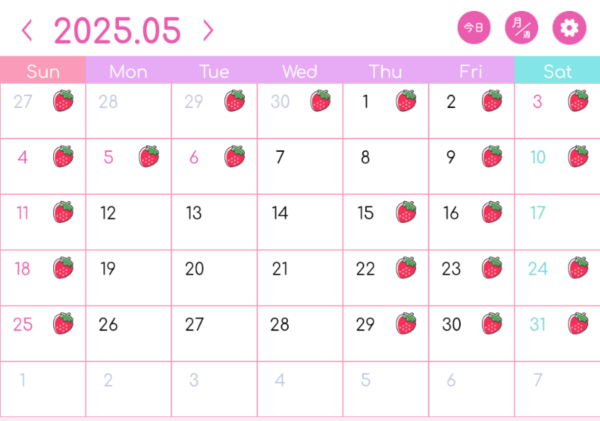The image size is (600, 421).
Task: Click the strawberry icon on April 27
Action: 63,101
